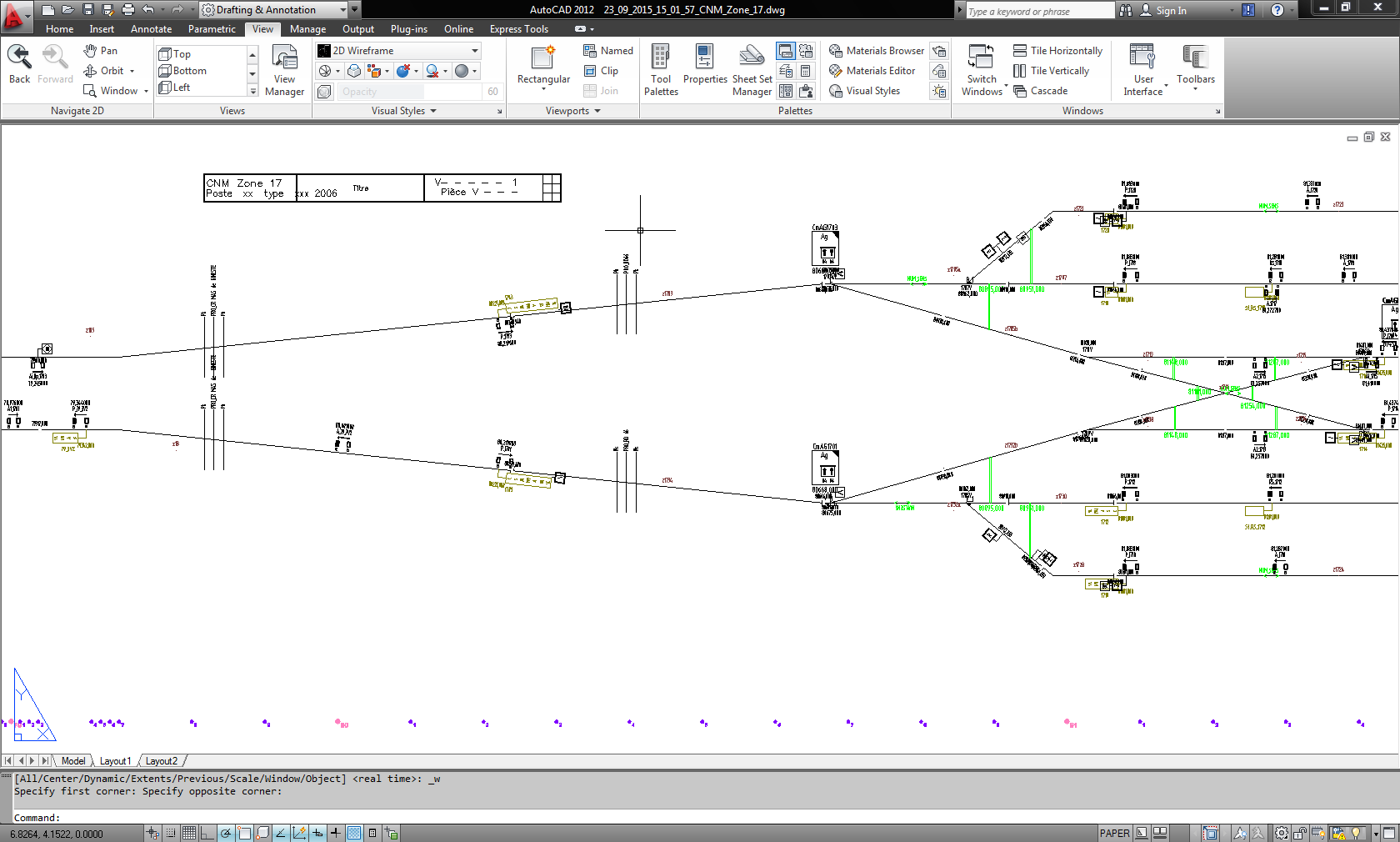Viewport: 1400px width, 842px height.
Task: Toggle Object Snap in status bar
Action: coord(244,833)
